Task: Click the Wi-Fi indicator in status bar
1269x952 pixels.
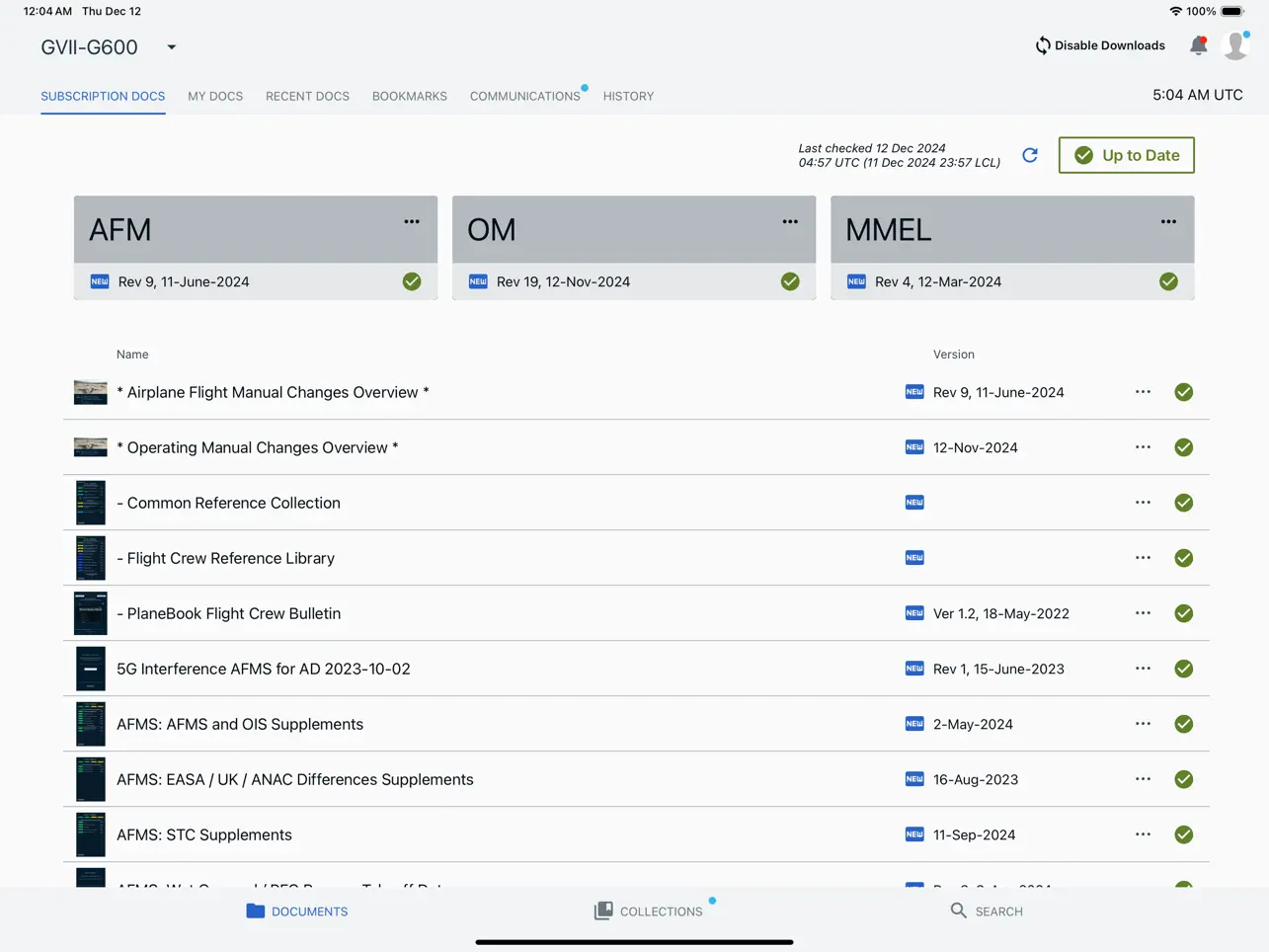Action: (x=1175, y=12)
